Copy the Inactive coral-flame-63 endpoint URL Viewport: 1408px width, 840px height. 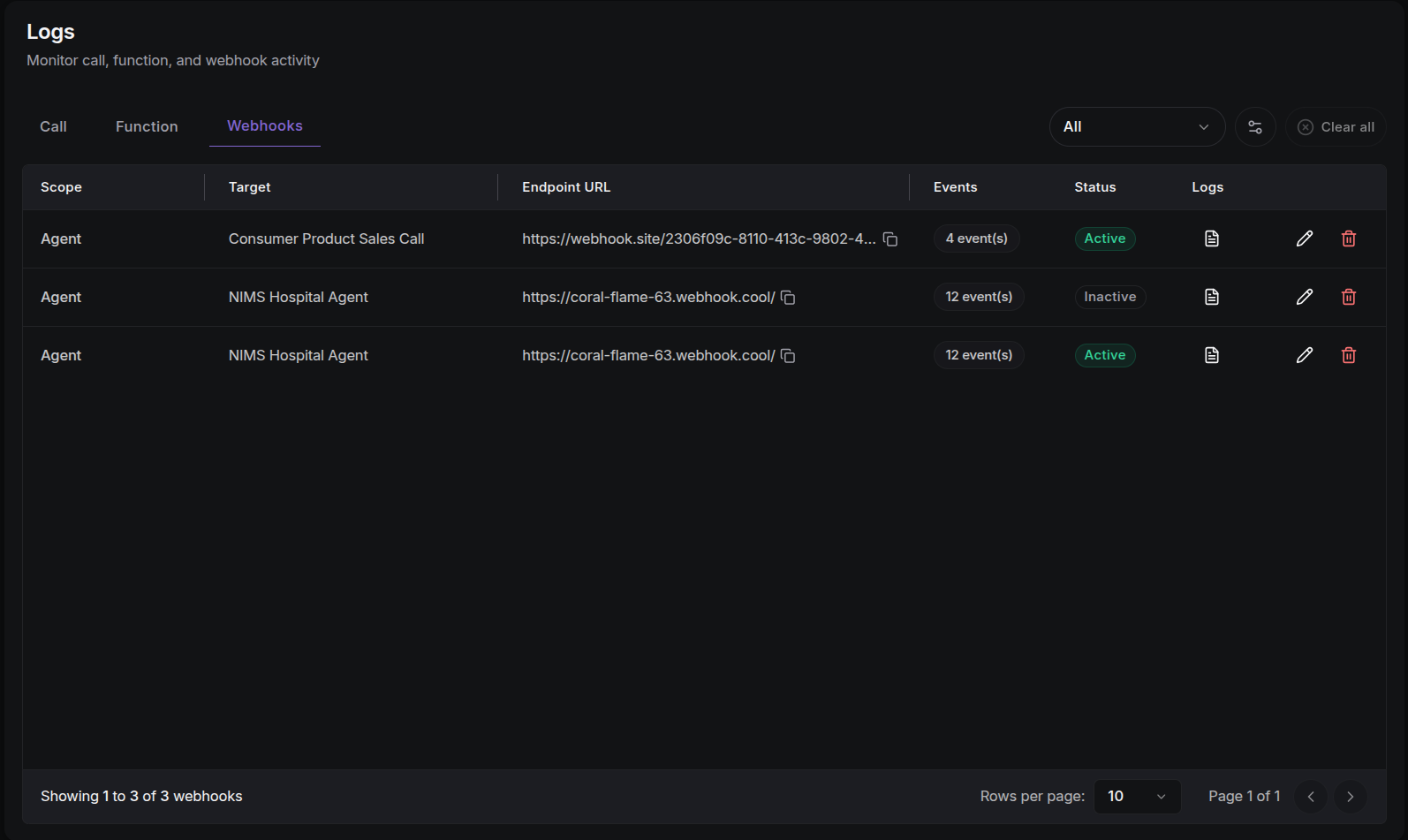coord(788,298)
